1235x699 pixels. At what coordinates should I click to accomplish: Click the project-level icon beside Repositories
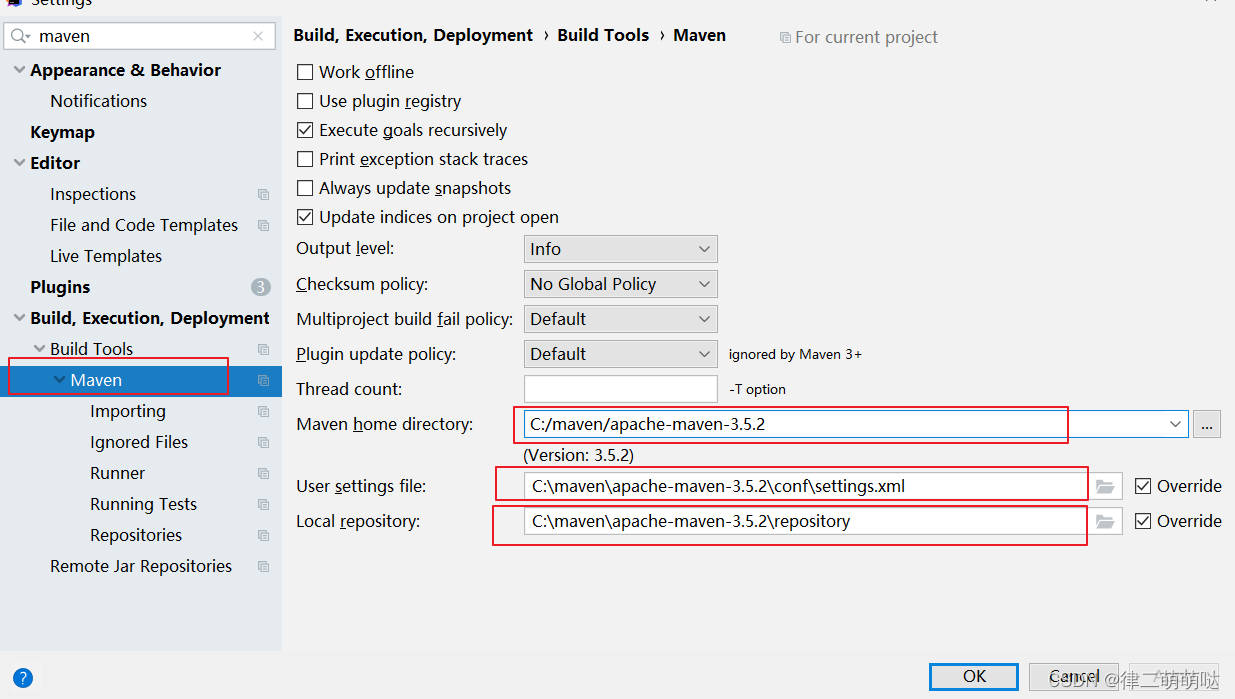pos(264,535)
